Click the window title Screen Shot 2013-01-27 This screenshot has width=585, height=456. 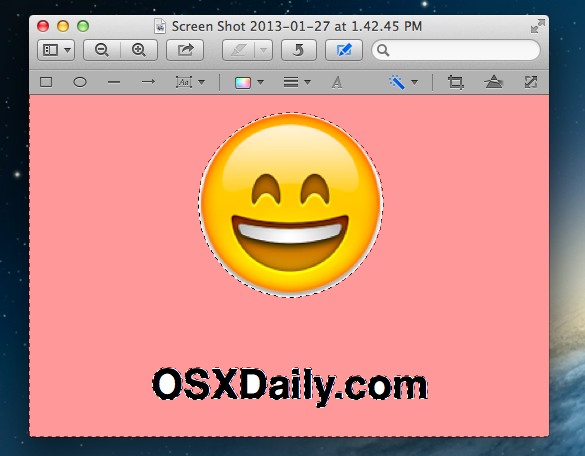coord(297,26)
